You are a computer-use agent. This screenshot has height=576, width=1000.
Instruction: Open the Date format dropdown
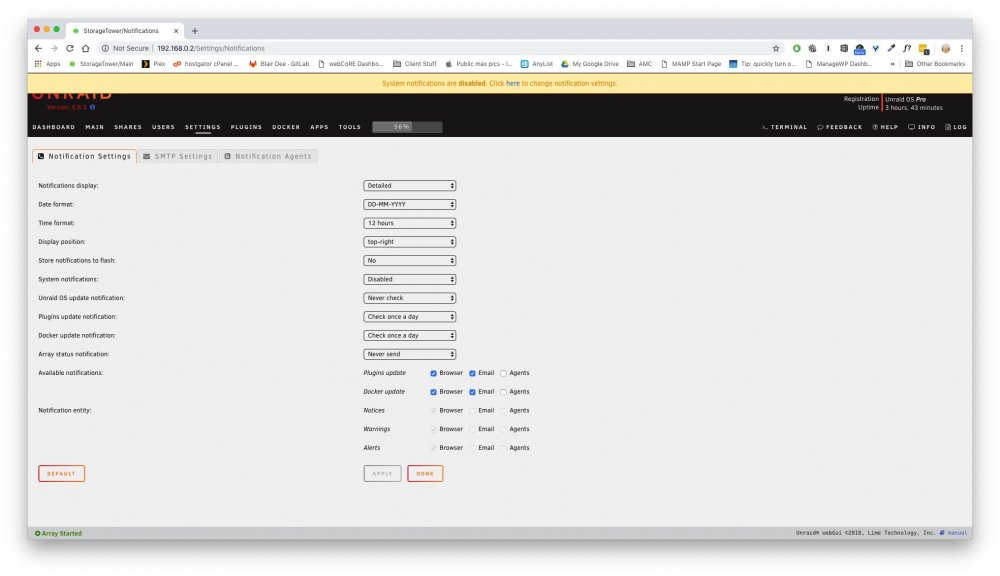409,204
